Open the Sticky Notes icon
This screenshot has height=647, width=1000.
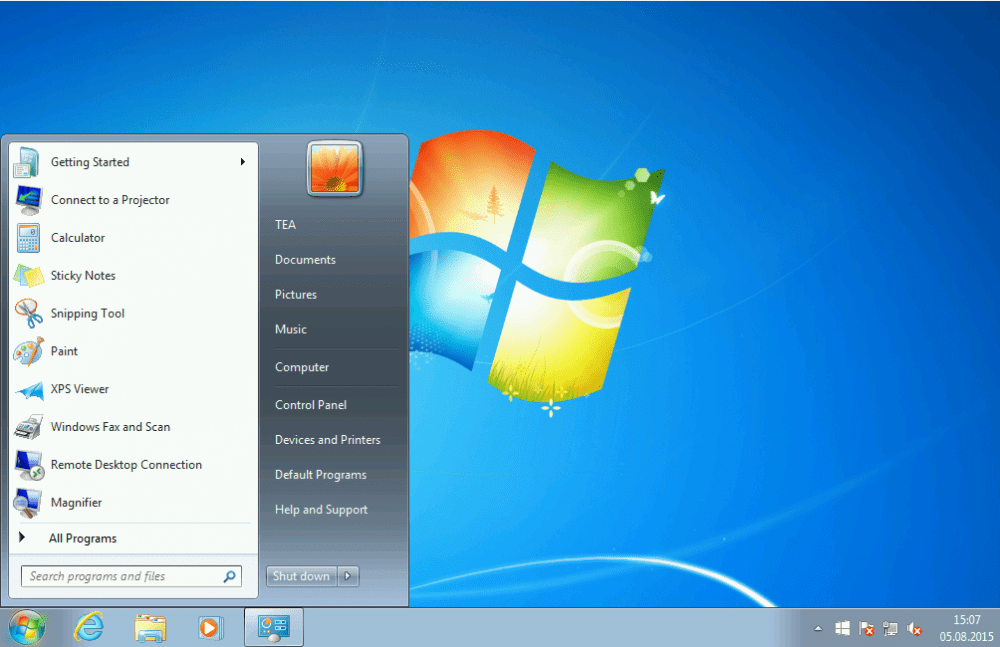click(28, 276)
